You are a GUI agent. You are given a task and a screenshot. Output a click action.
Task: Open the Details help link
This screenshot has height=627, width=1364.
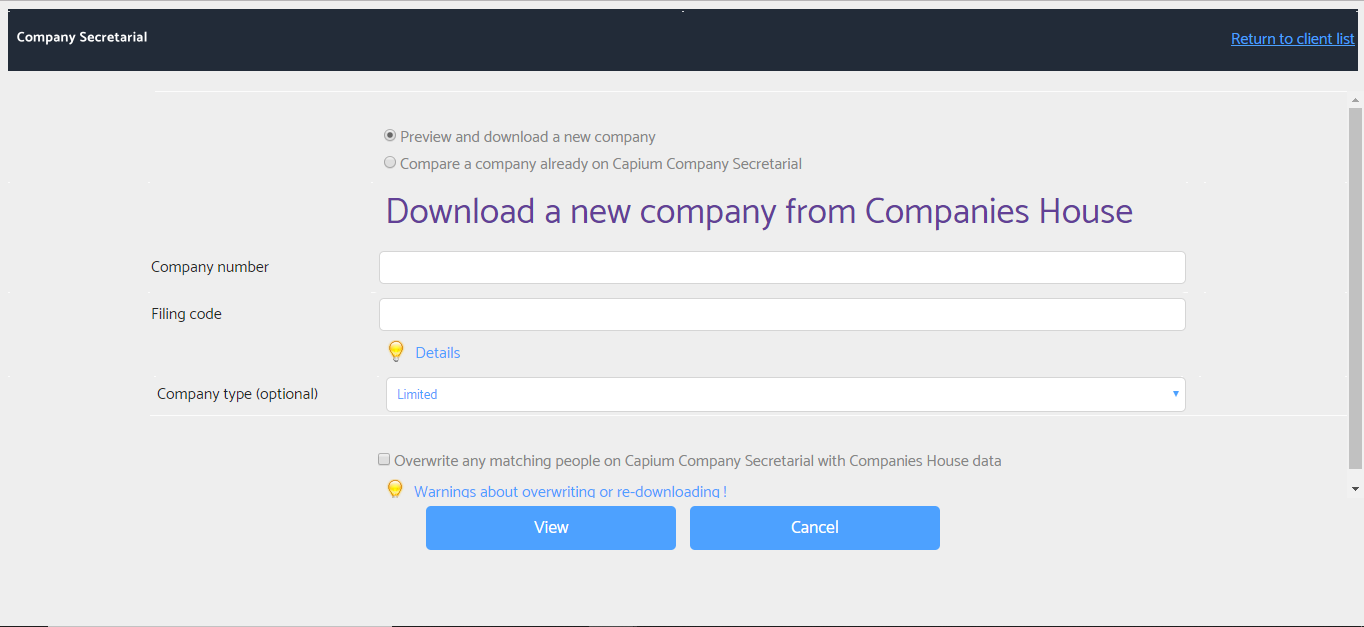(438, 353)
